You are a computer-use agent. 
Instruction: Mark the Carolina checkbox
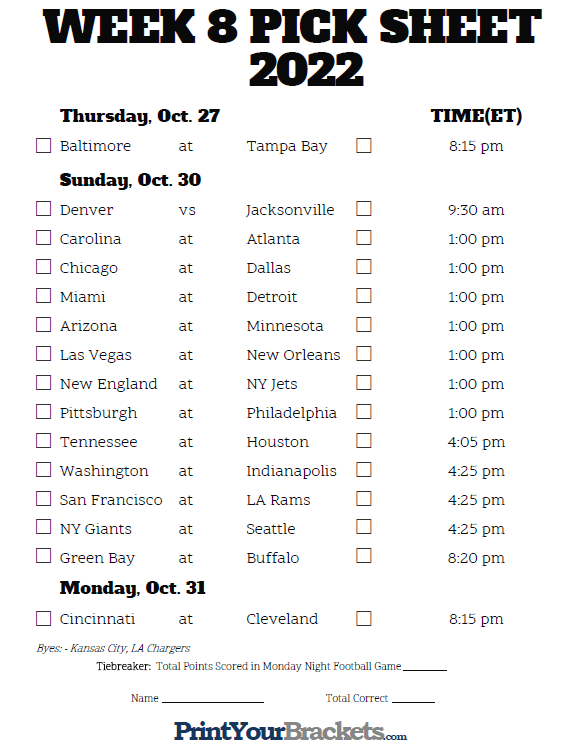coord(44,238)
